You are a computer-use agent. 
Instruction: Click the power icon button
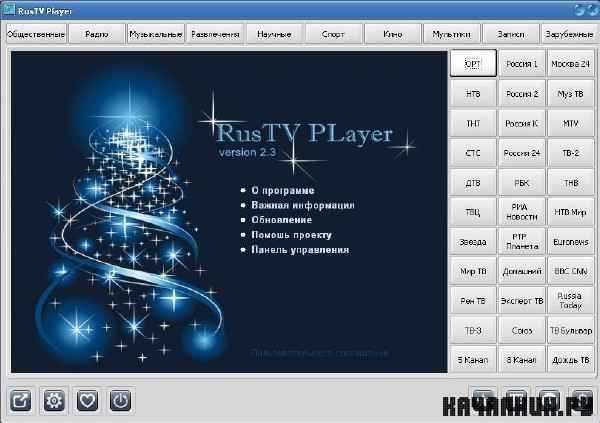[x=120, y=401]
